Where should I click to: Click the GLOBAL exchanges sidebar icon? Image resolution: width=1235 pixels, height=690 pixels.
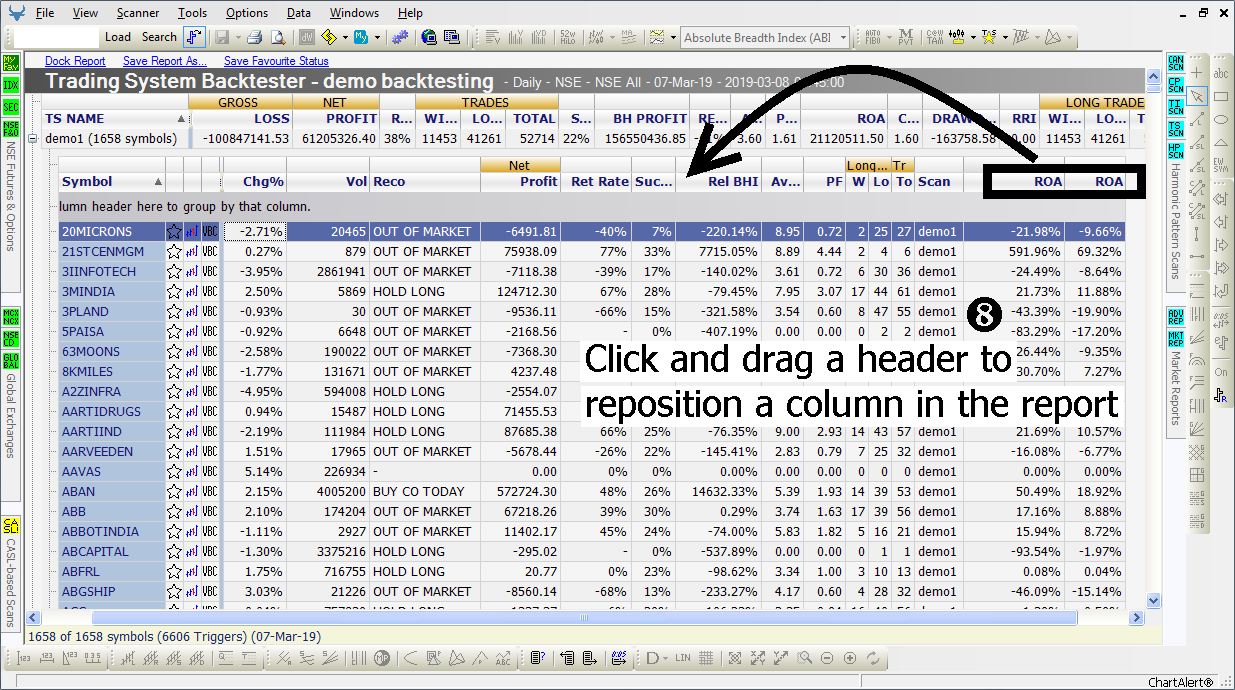(x=11, y=360)
